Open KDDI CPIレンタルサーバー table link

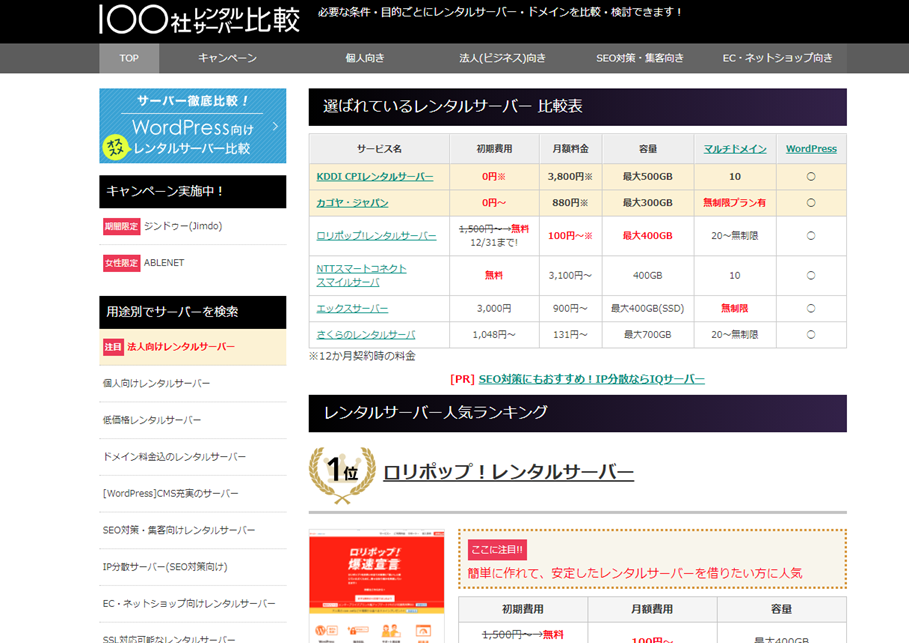coord(374,177)
